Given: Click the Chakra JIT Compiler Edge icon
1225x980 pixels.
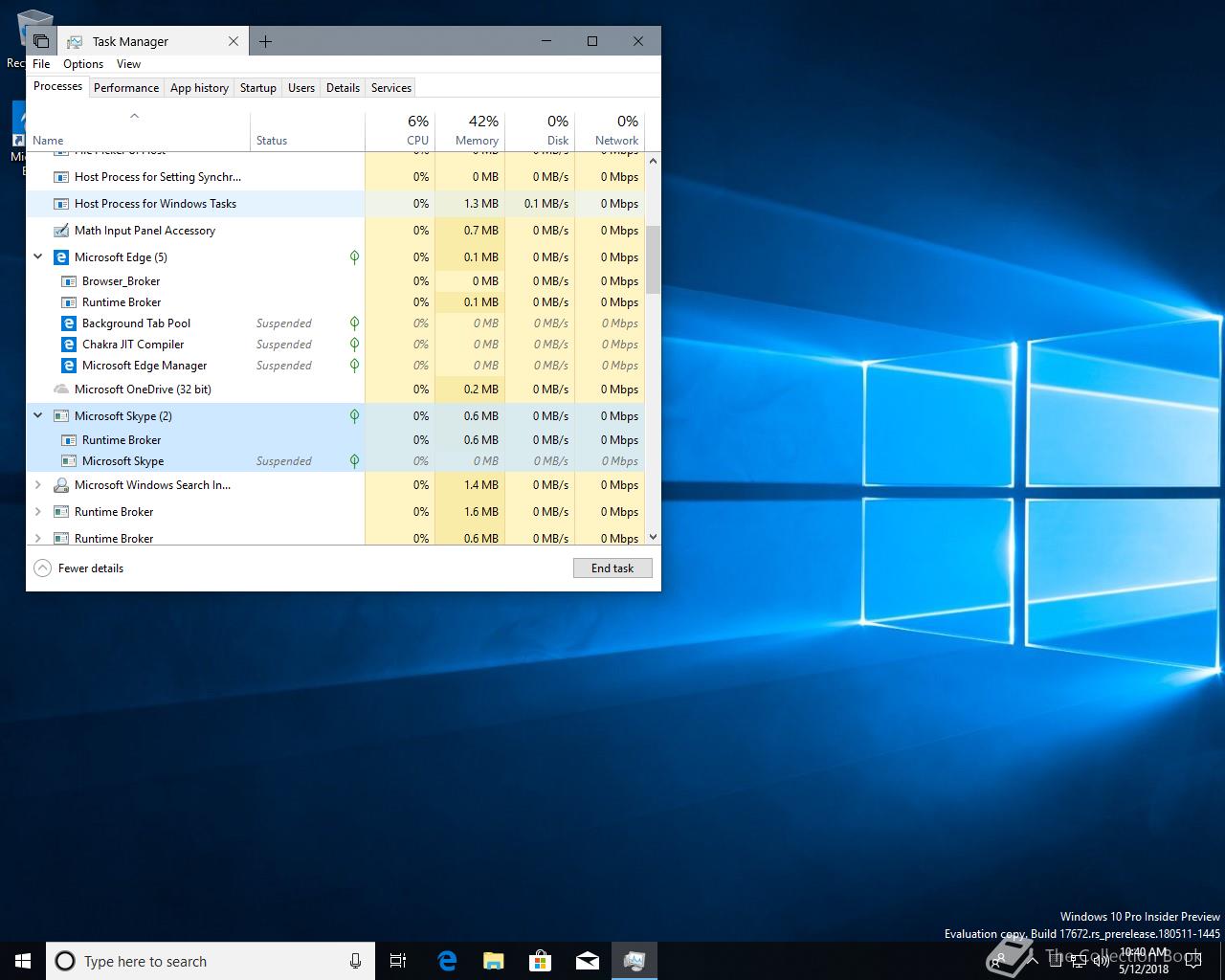Looking at the screenshot, I should (69, 345).
